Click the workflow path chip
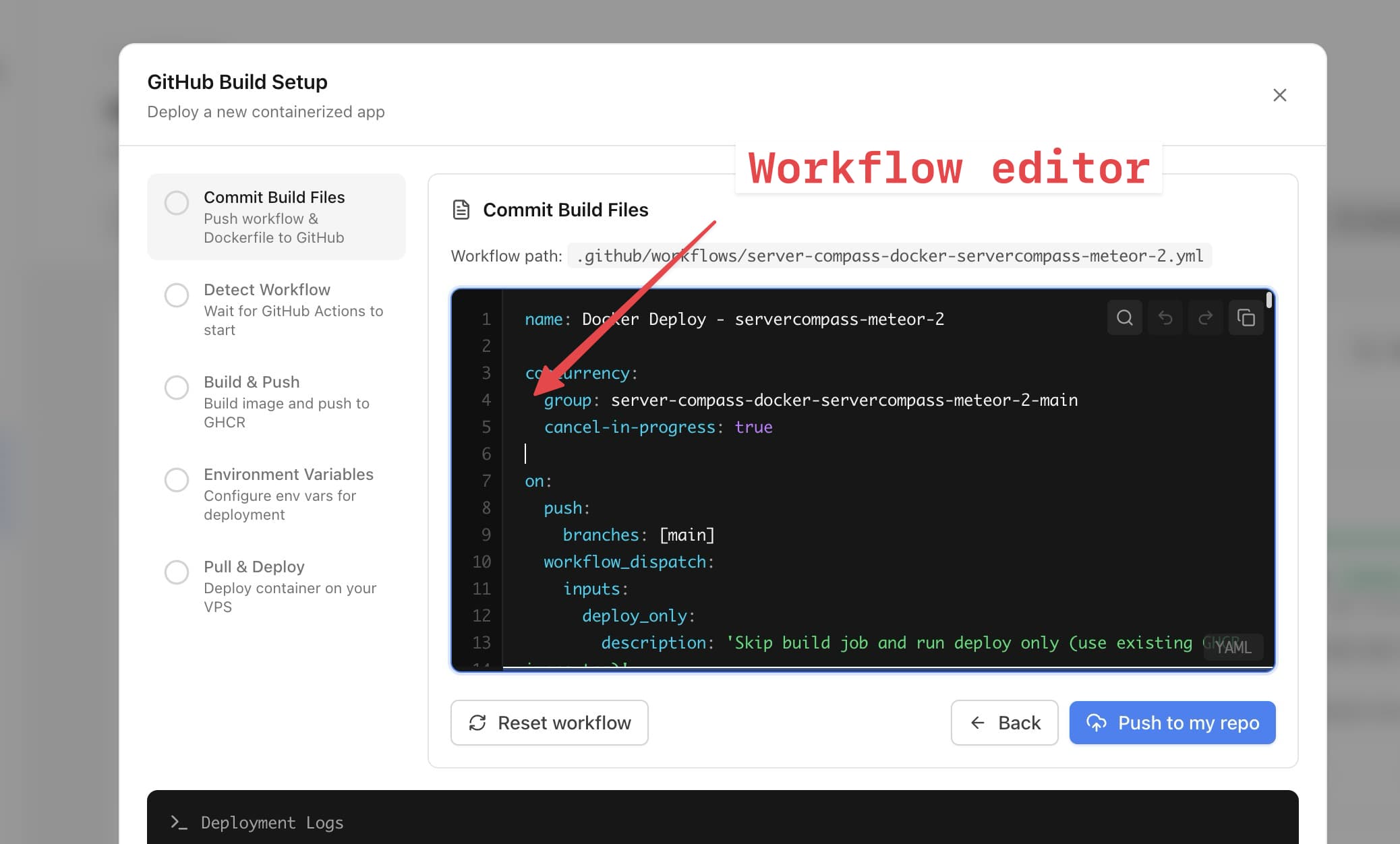 [x=889, y=255]
